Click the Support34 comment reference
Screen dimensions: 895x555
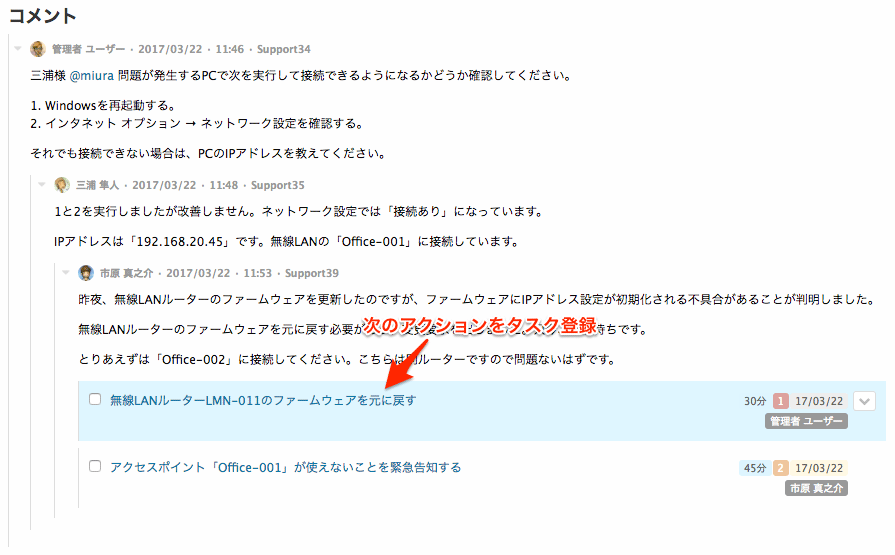(x=284, y=49)
